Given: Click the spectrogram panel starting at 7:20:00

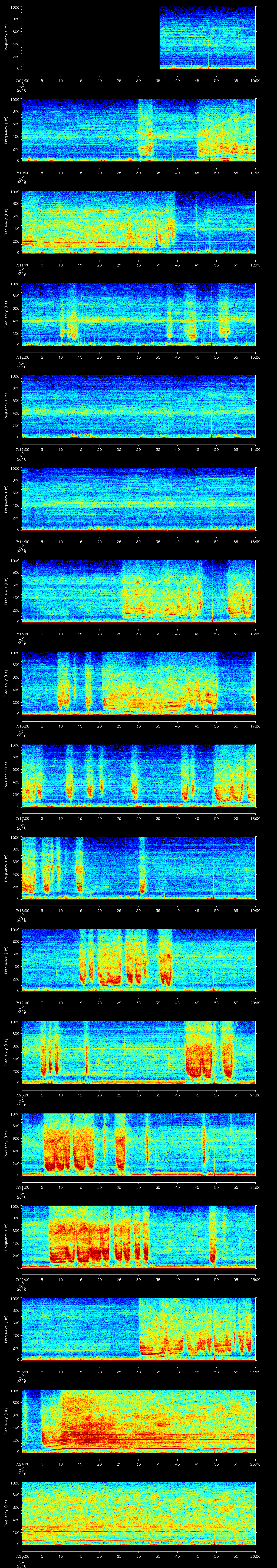Looking at the screenshot, I should pyautogui.click(x=138, y=1052).
